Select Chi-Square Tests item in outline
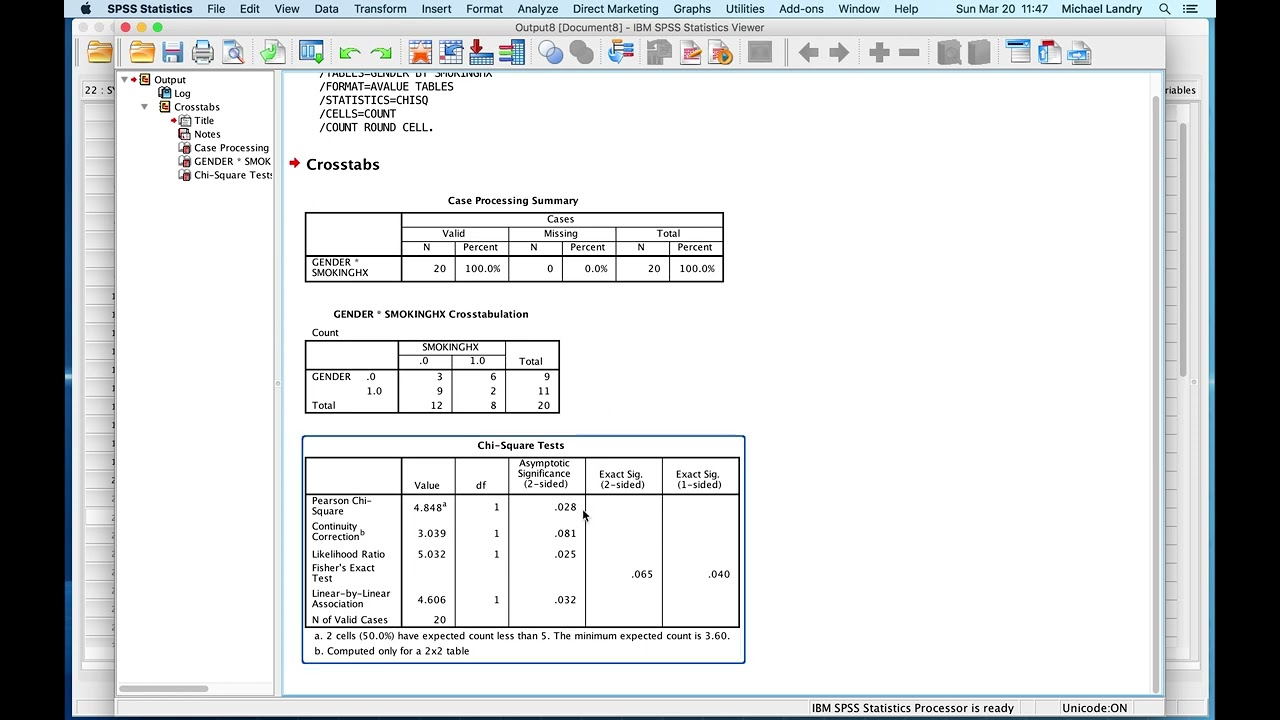The height and width of the screenshot is (720, 1280). 233,175
